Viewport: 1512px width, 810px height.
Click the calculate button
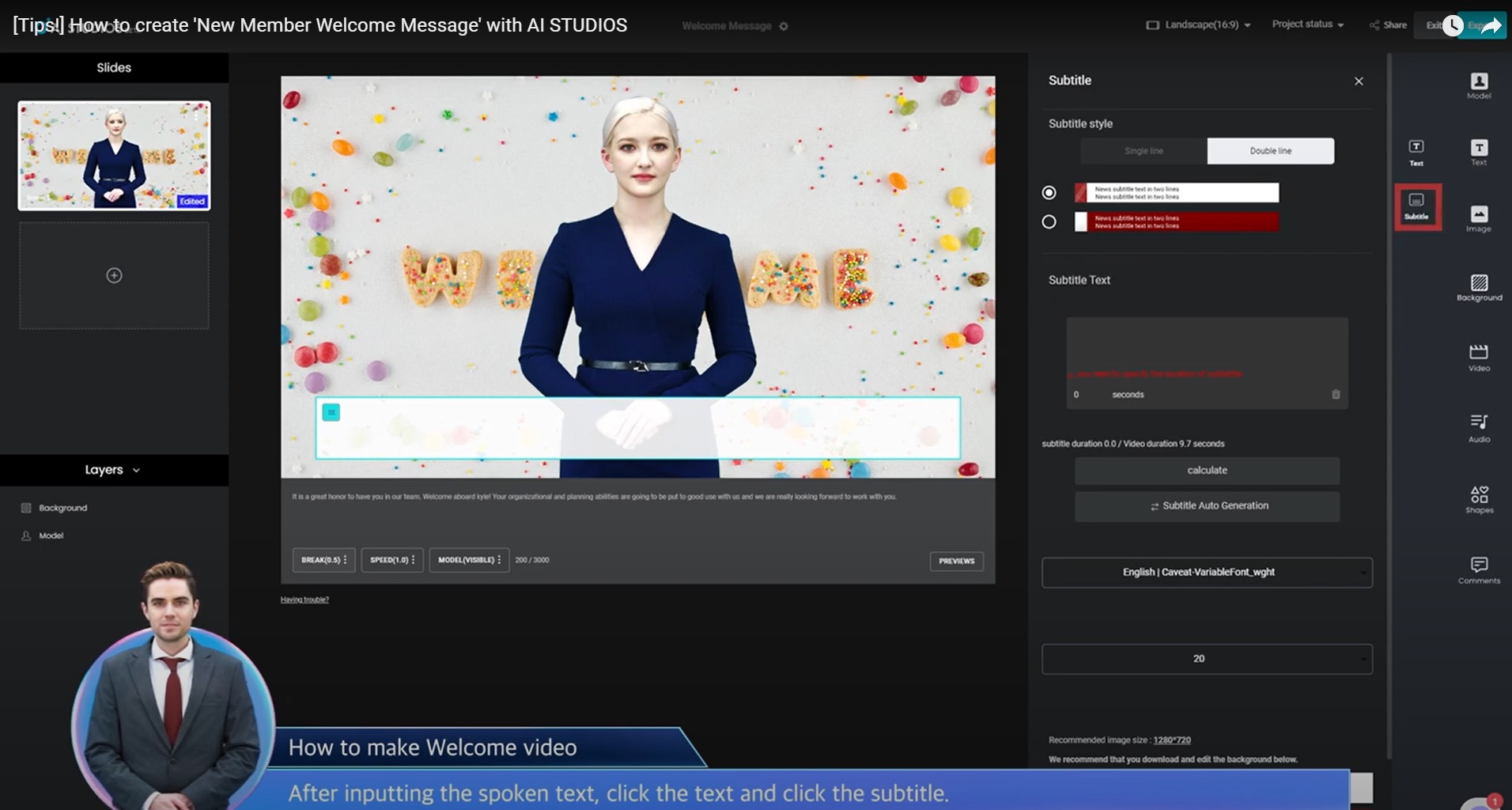tap(1207, 471)
